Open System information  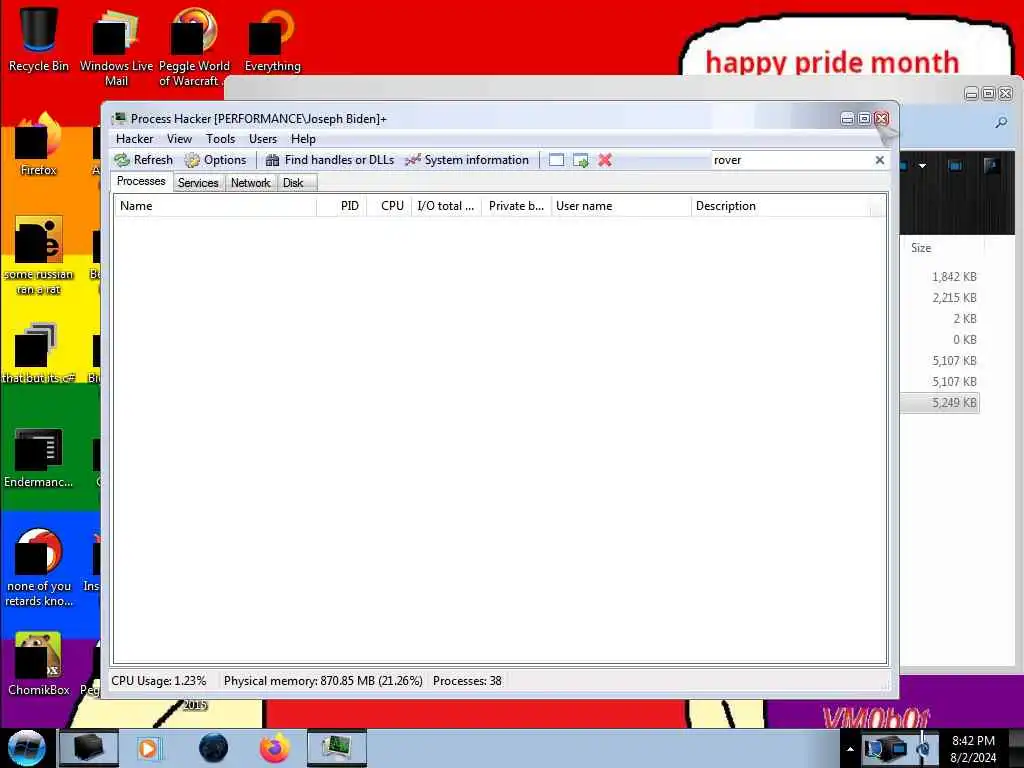pos(467,160)
